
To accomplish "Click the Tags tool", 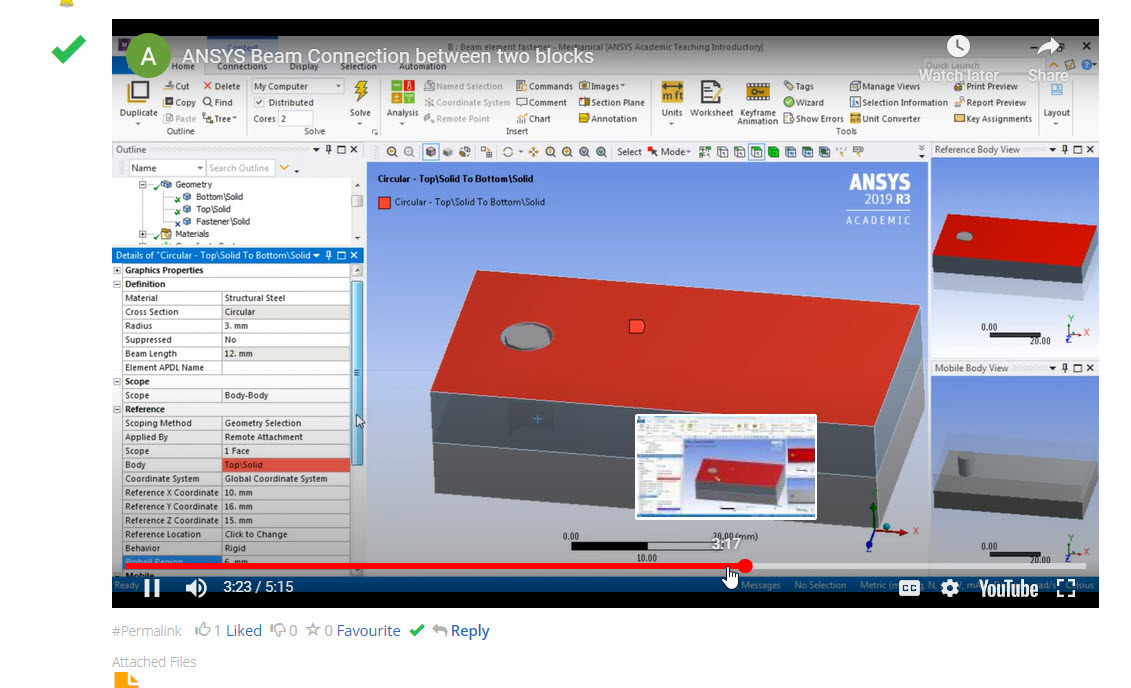I will [798, 86].
